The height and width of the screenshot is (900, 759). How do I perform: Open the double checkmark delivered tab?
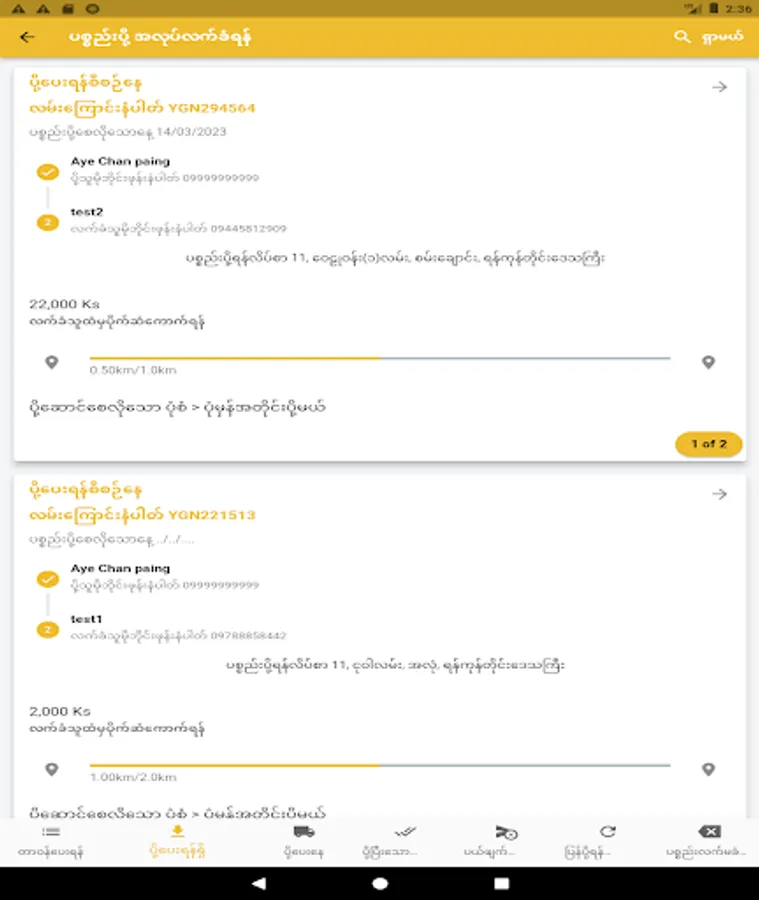(406, 832)
